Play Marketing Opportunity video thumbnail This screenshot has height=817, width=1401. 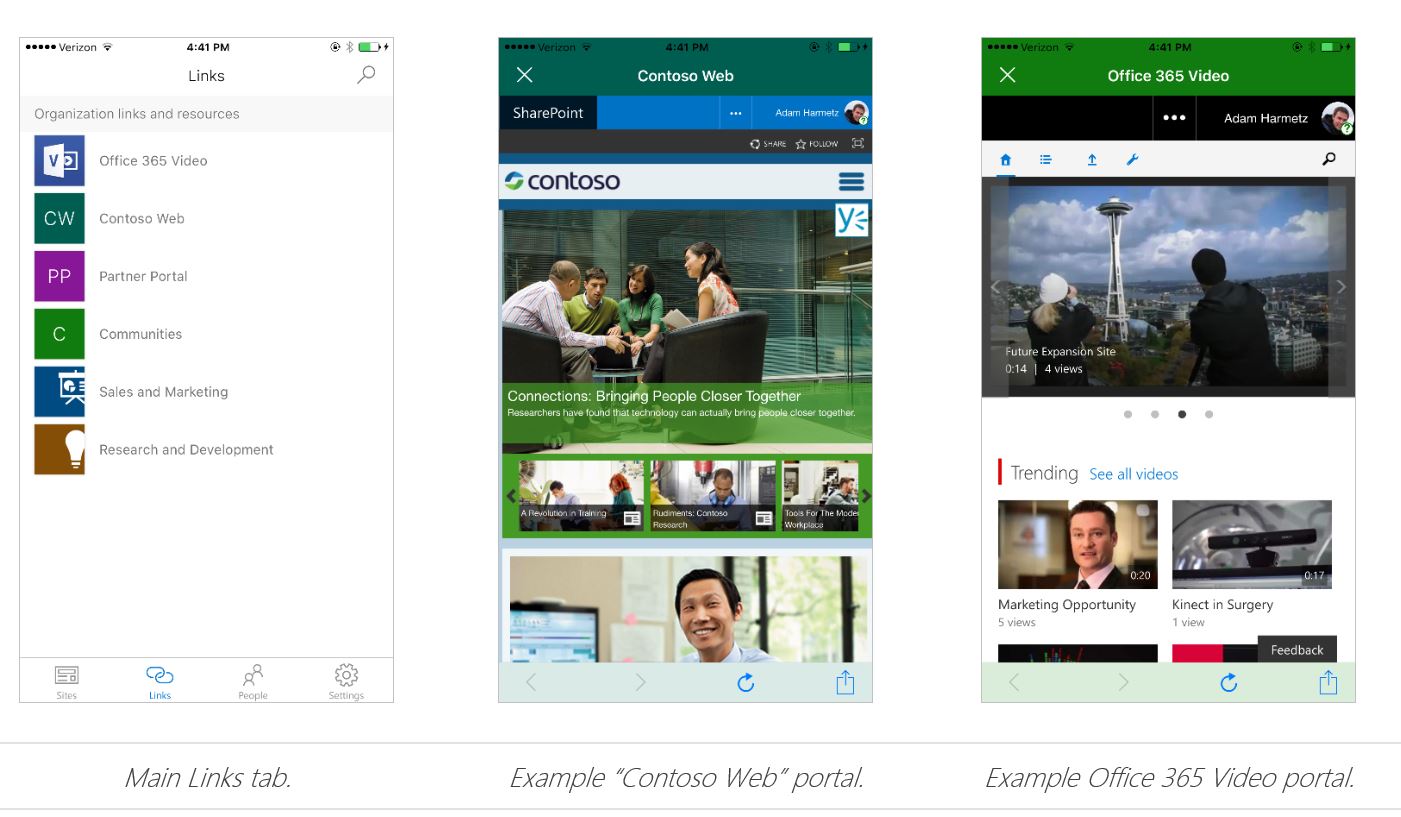[x=1078, y=544]
